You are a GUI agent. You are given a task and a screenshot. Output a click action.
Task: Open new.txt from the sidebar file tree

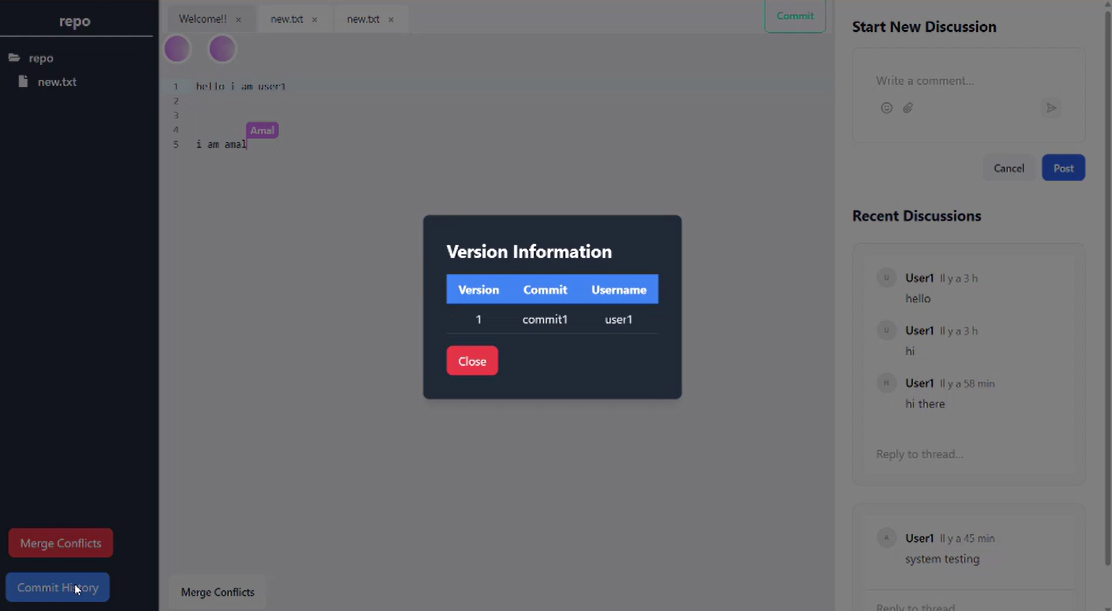tap(57, 82)
